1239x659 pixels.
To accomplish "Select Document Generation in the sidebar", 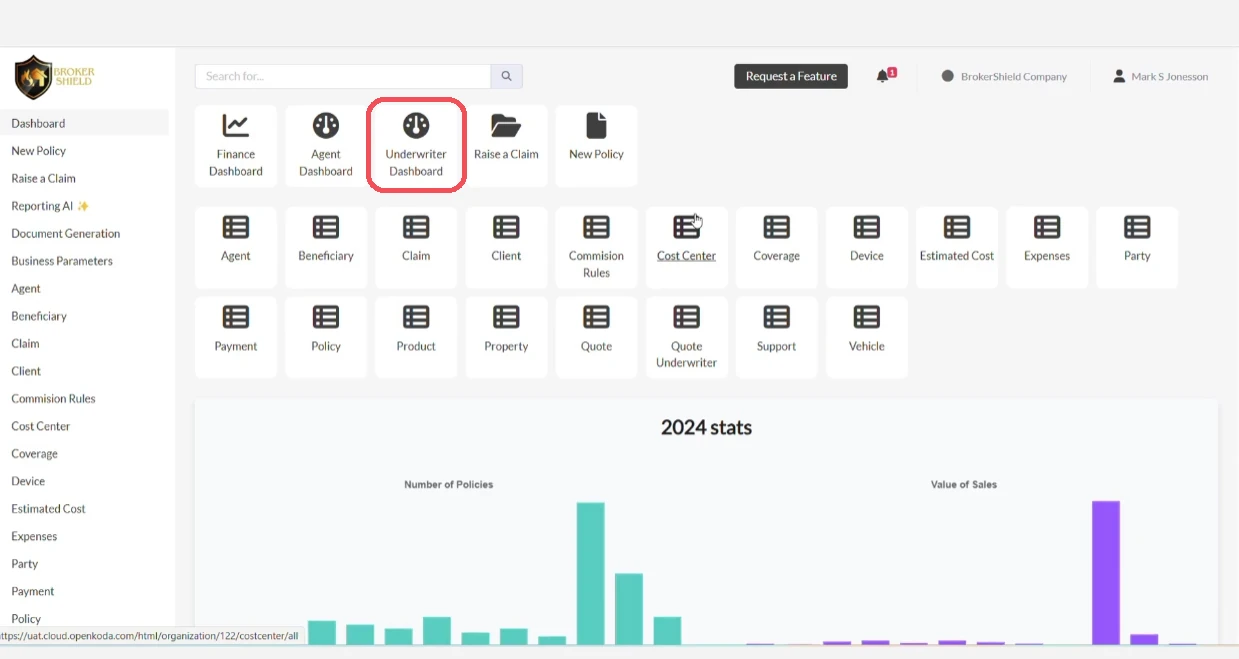I will [66, 233].
